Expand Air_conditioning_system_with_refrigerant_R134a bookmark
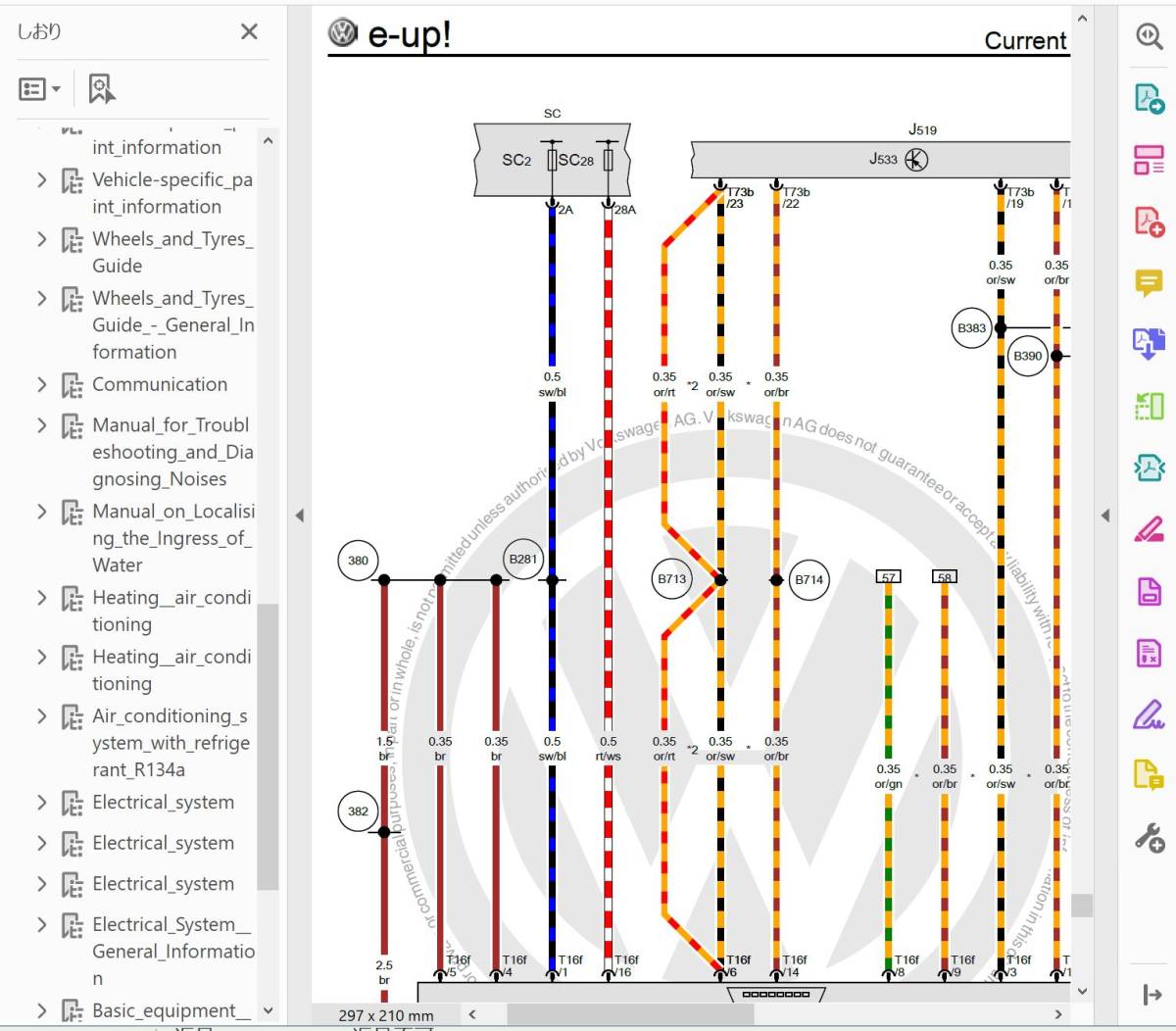 click(x=41, y=716)
